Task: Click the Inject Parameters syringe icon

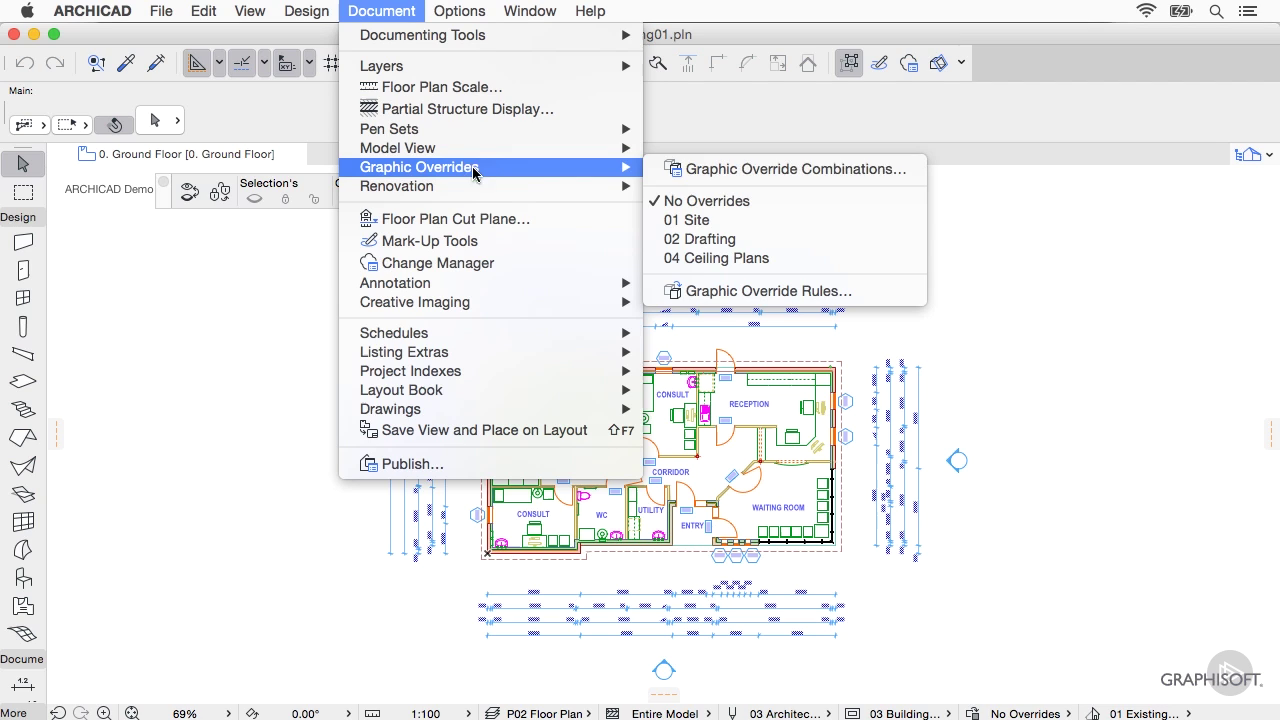Action: coord(156,63)
